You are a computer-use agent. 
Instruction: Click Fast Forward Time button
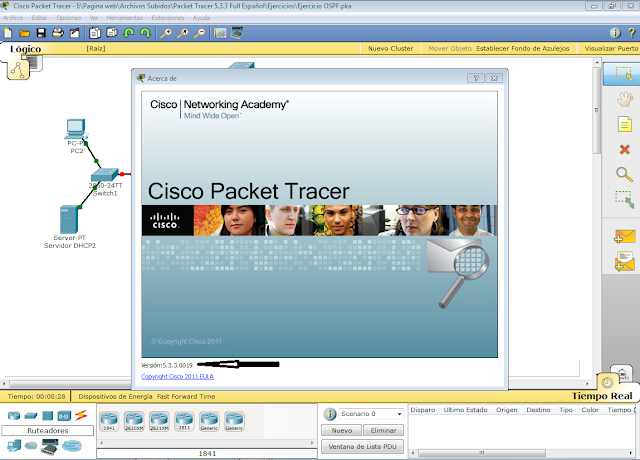(186, 396)
